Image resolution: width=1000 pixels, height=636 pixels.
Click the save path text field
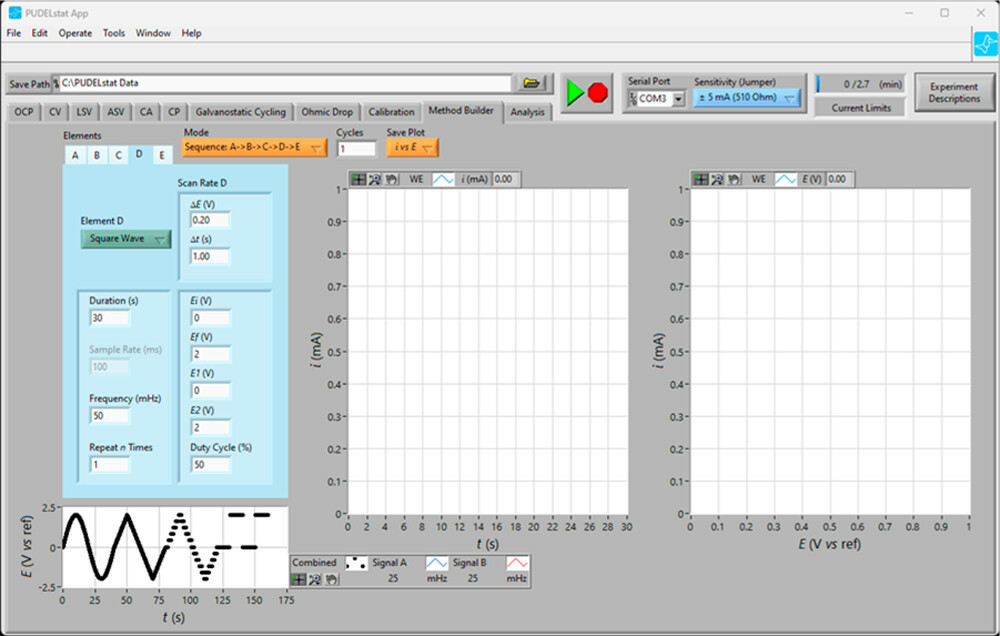point(284,83)
